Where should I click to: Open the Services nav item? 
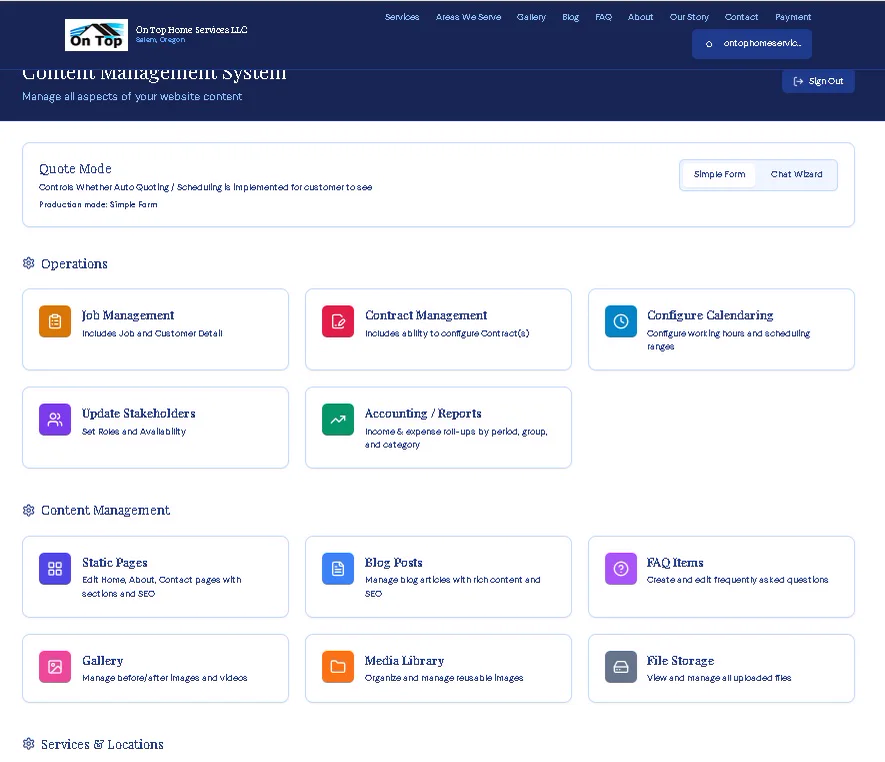pos(402,17)
